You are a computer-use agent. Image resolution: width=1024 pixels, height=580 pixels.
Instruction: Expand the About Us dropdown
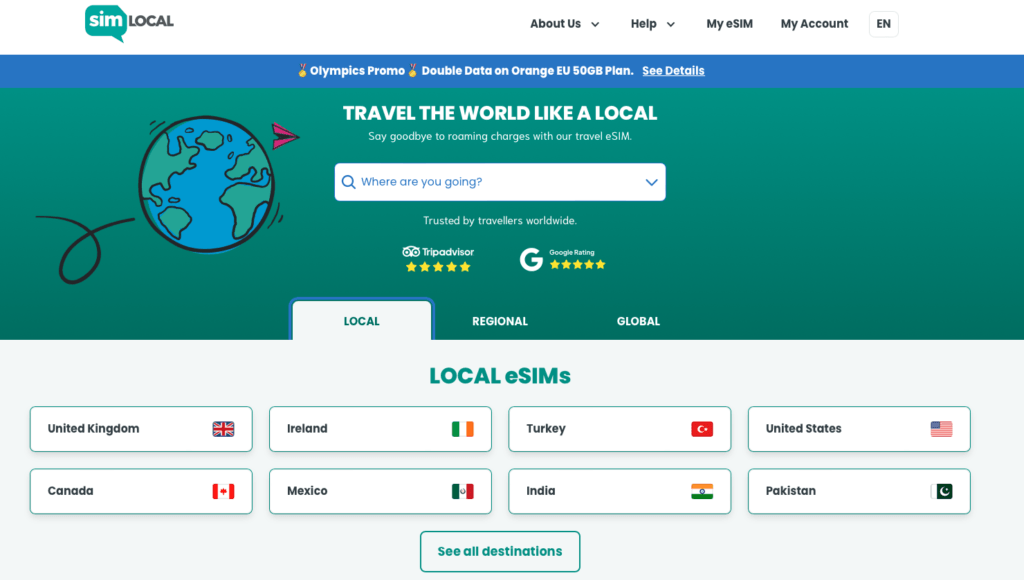[565, 23]
